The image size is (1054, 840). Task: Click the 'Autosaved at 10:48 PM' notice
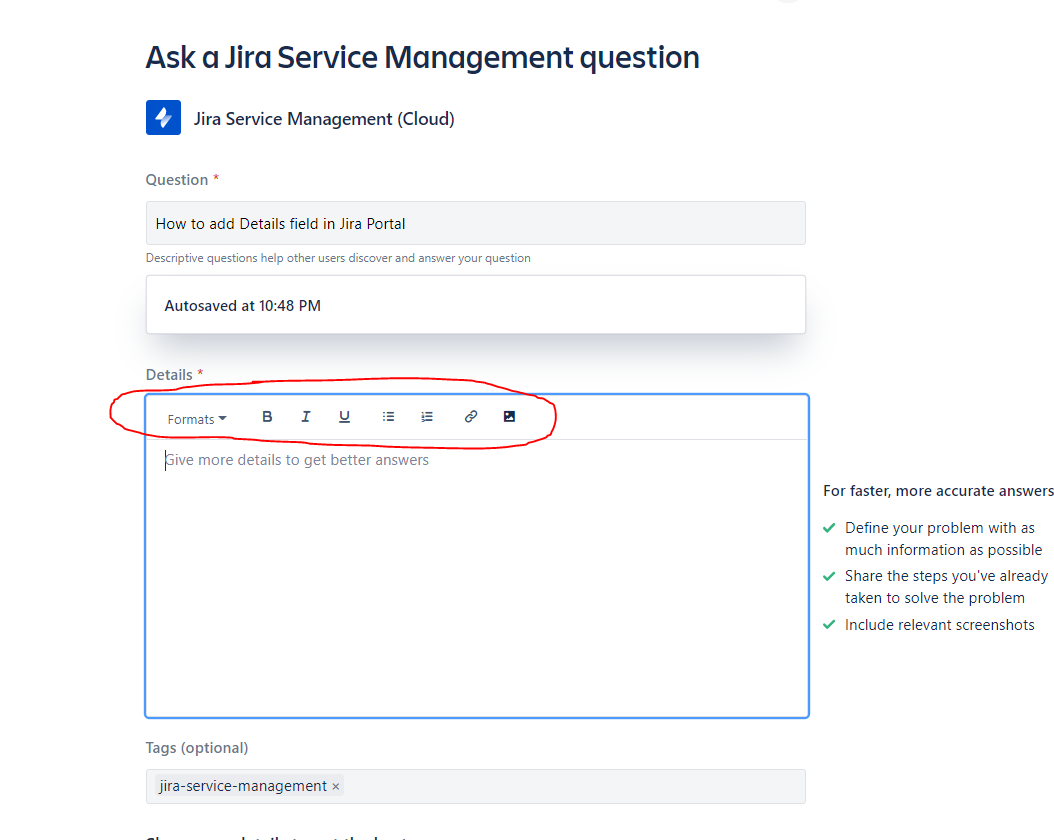click(x=475, y=304)
